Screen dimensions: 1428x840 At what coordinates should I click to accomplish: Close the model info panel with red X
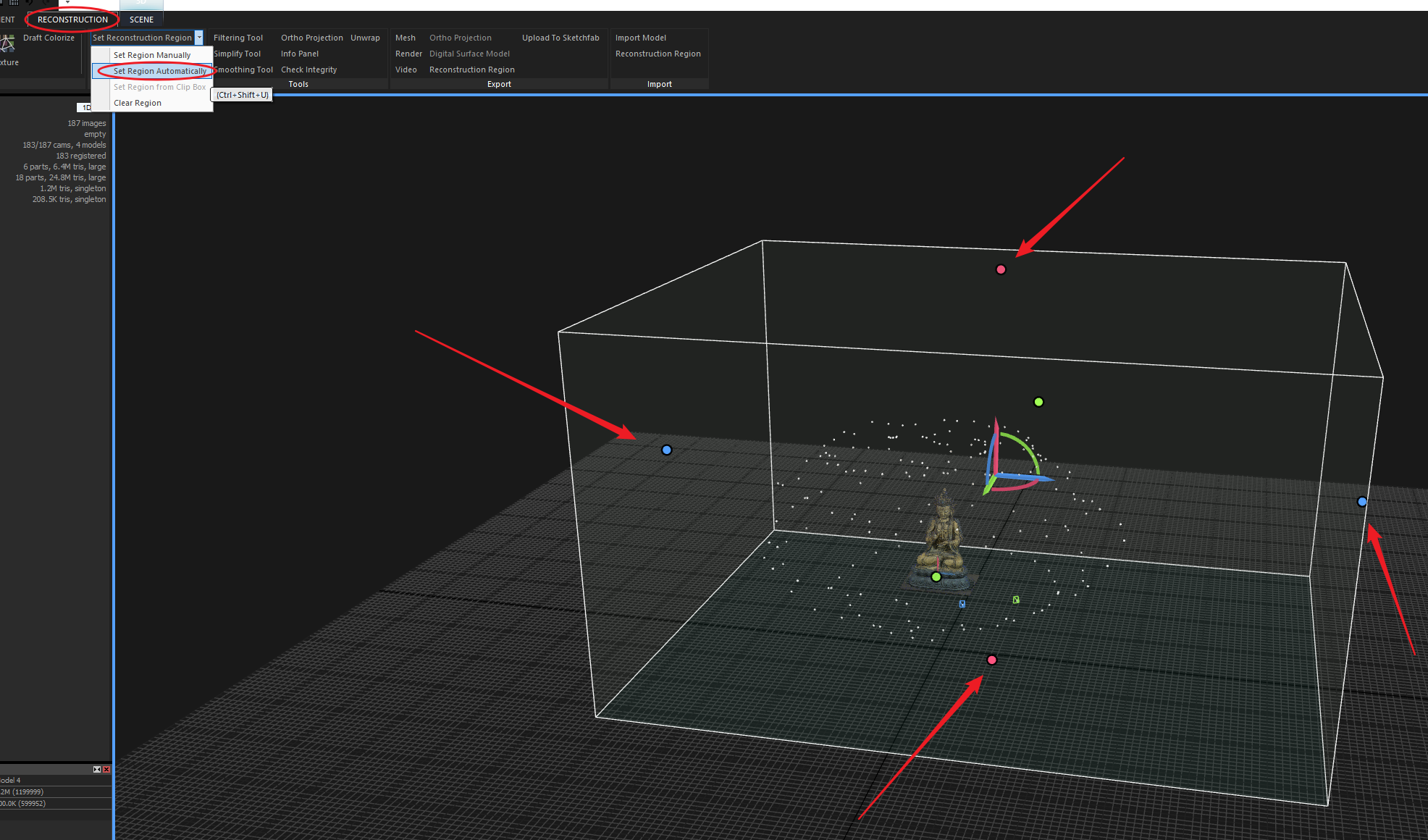[x=106, y=769]
